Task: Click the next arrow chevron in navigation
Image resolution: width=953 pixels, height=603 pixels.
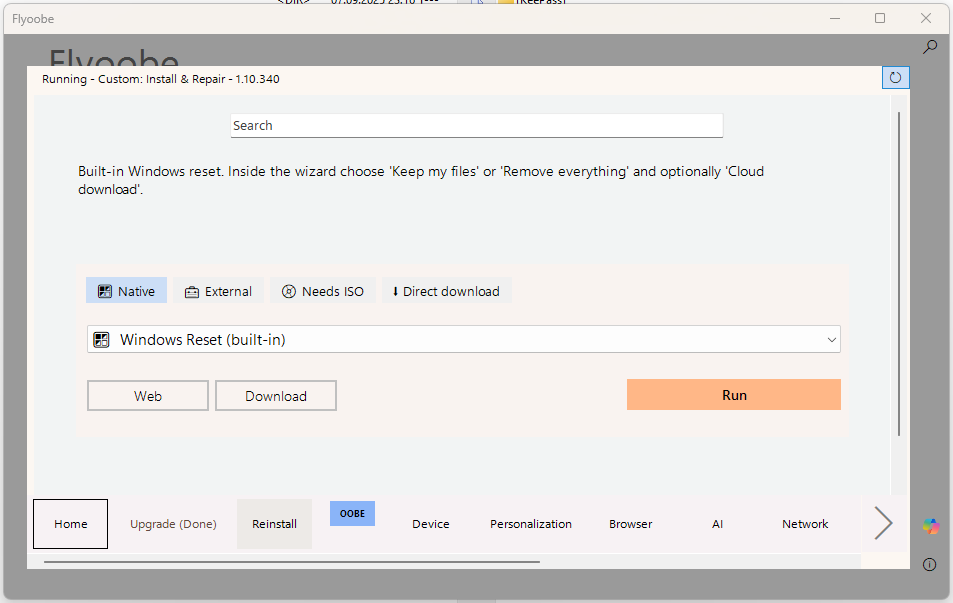Action: pos(883,523)
